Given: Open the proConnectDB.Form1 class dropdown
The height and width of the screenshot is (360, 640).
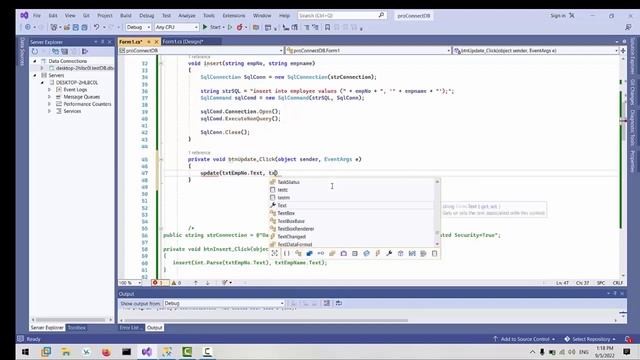Looking at the screenshot, I should click(x=368, y=51).
